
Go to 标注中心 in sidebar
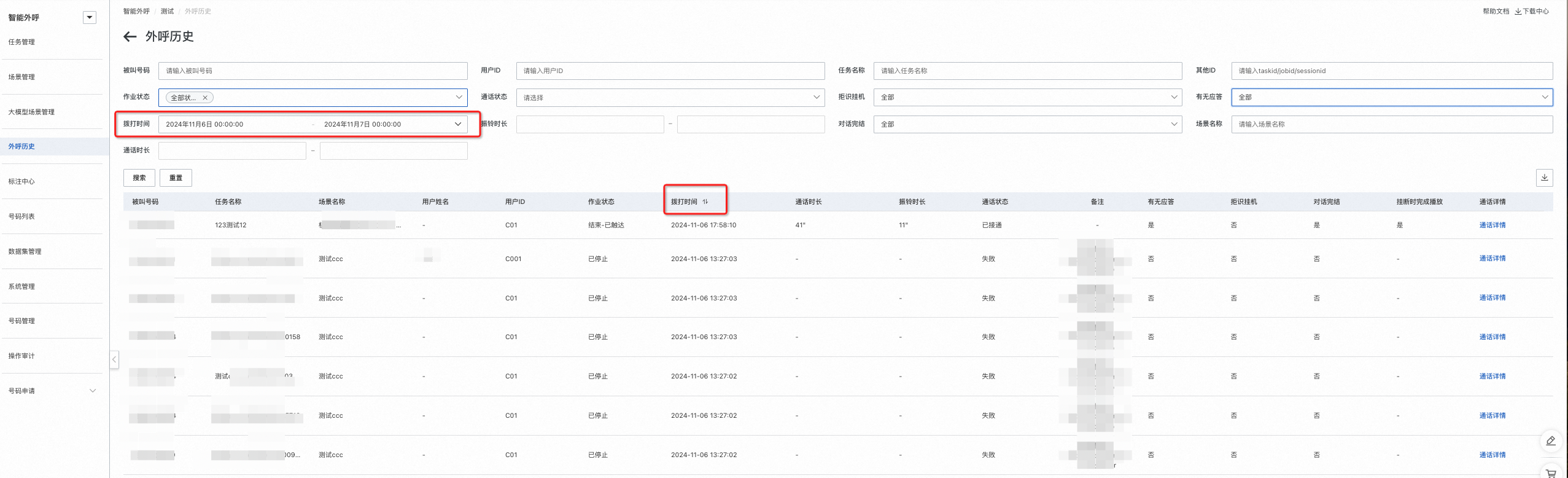21,181
